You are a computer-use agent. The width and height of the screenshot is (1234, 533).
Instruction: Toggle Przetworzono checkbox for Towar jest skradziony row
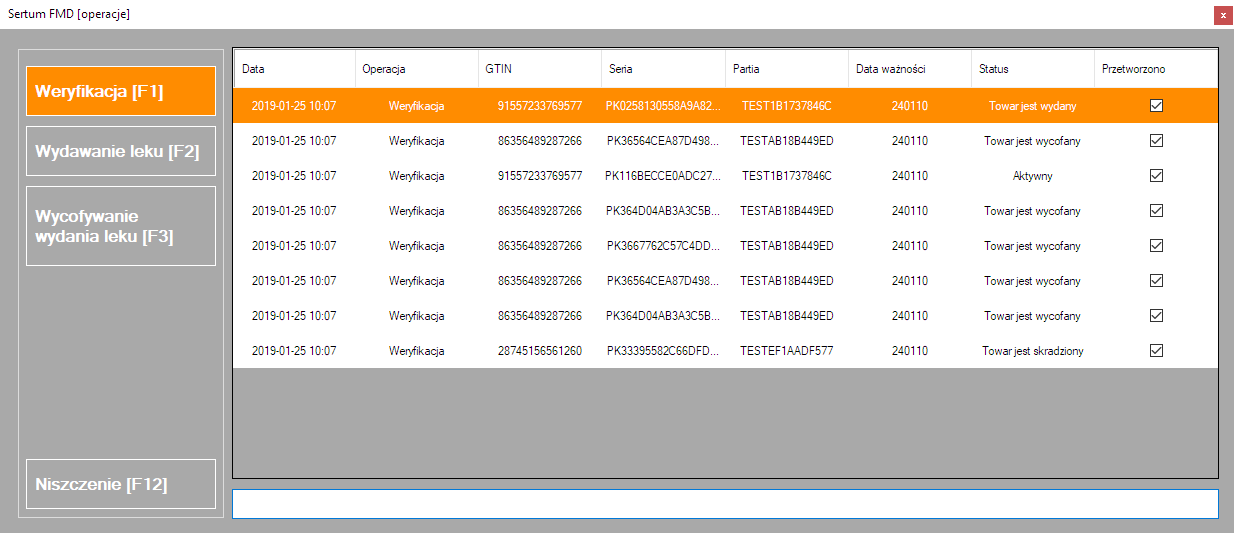tap(1156, 351)
